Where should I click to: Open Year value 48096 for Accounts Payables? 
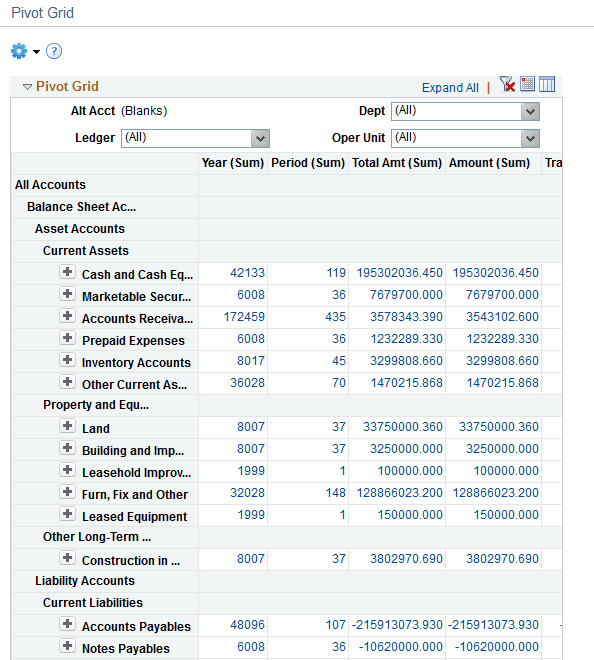248,625
